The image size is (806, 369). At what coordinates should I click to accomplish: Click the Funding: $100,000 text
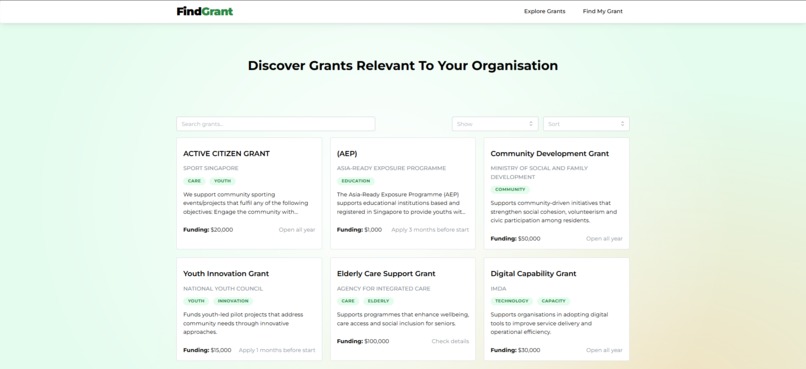[x=363, y=341]
